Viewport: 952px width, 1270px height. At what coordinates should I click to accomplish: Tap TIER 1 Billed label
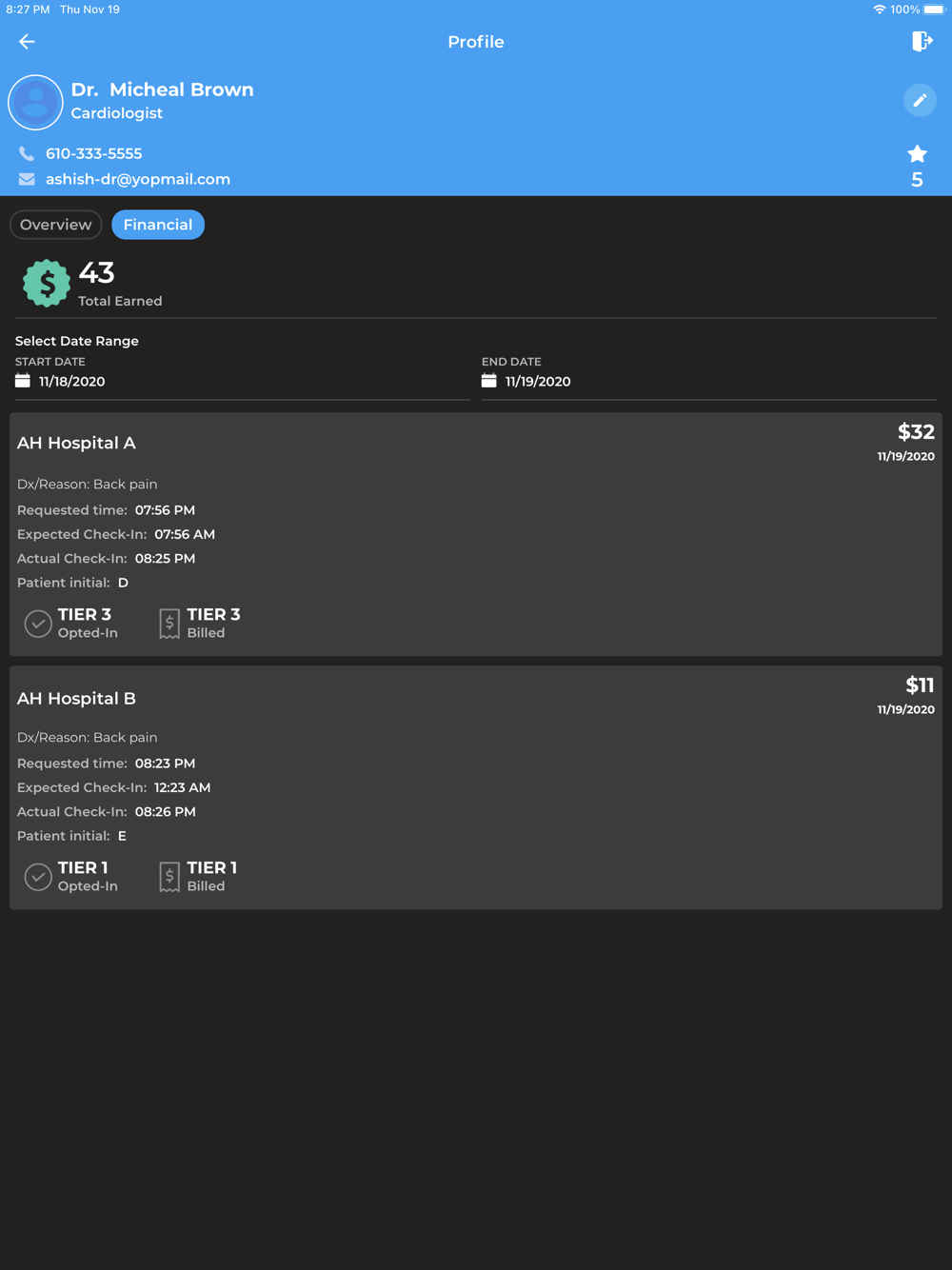point(211,876)
